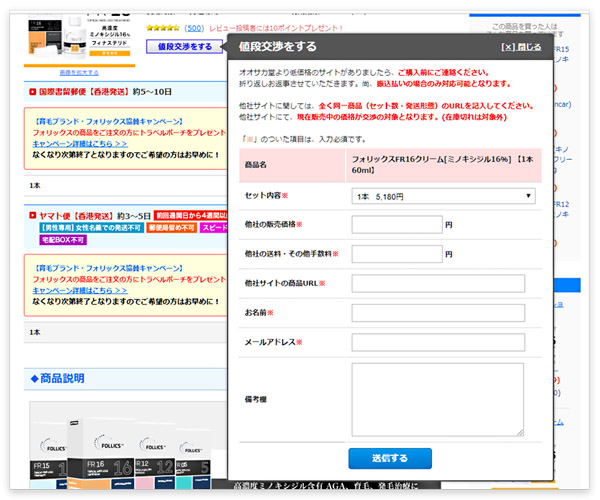Viewport: 600px width, 500px height.
Task: Click the 他社の送料・その他手数料 field
Action: pos(397,254)
